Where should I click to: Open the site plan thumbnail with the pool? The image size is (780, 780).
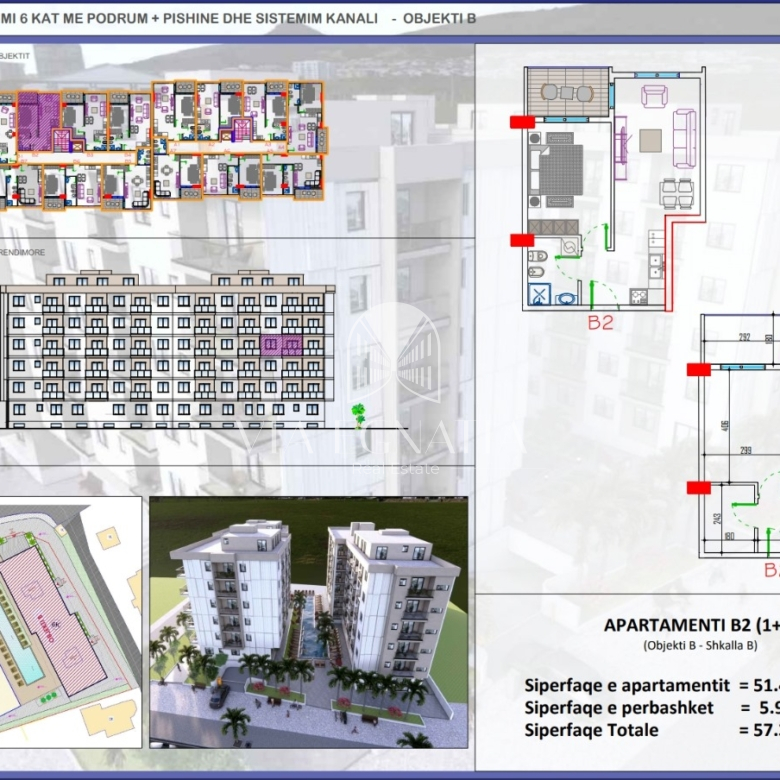(x=70, y=622)
